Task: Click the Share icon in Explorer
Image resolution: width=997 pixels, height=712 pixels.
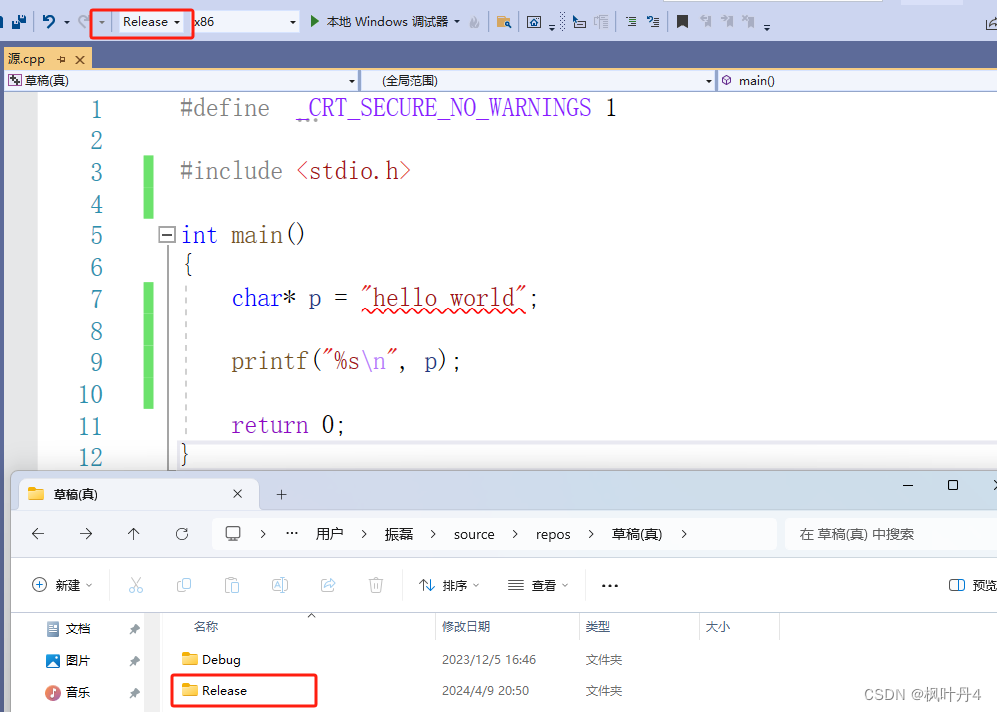Action: [328, 585]
